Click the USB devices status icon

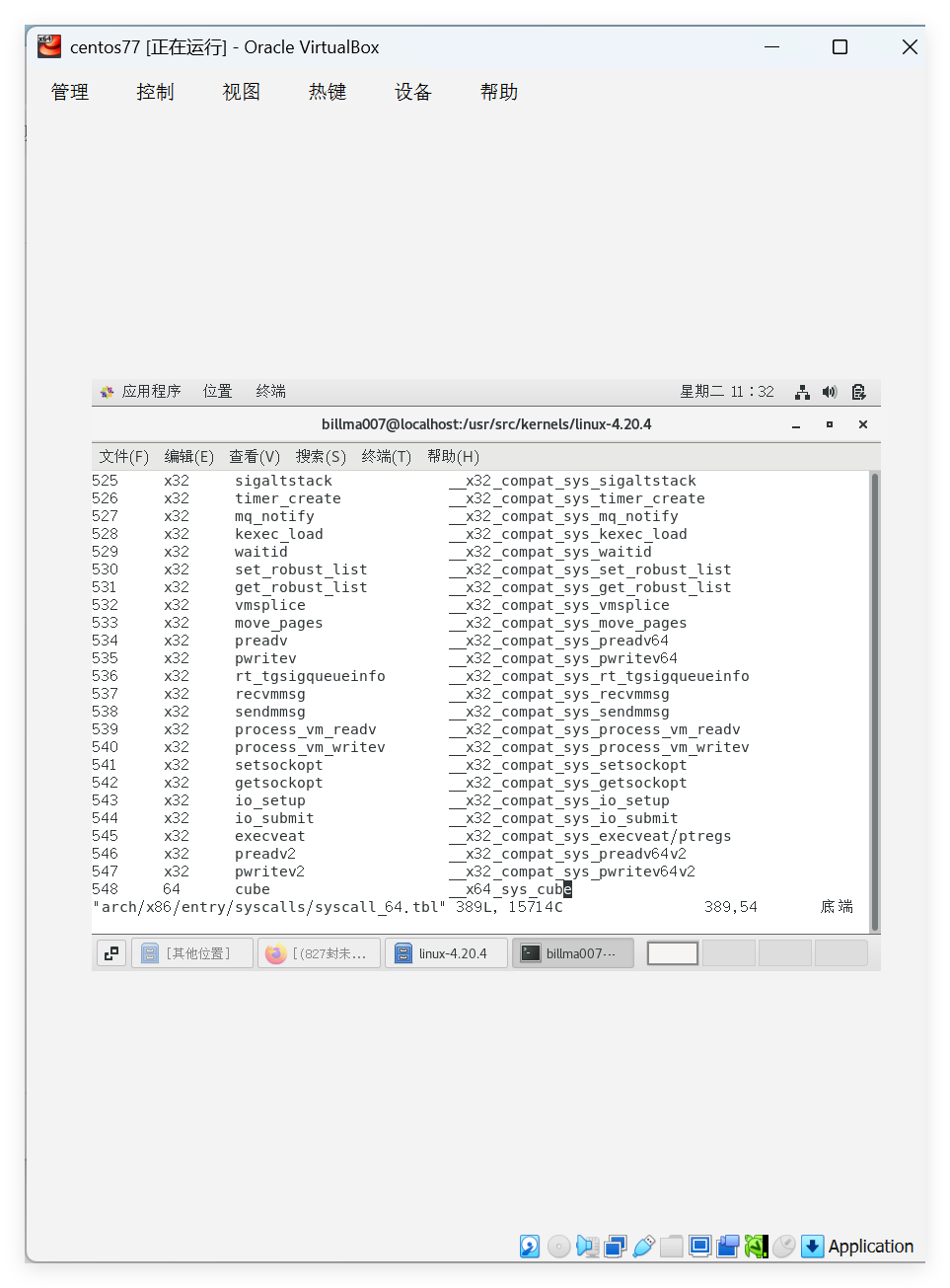pos(643,1247)
